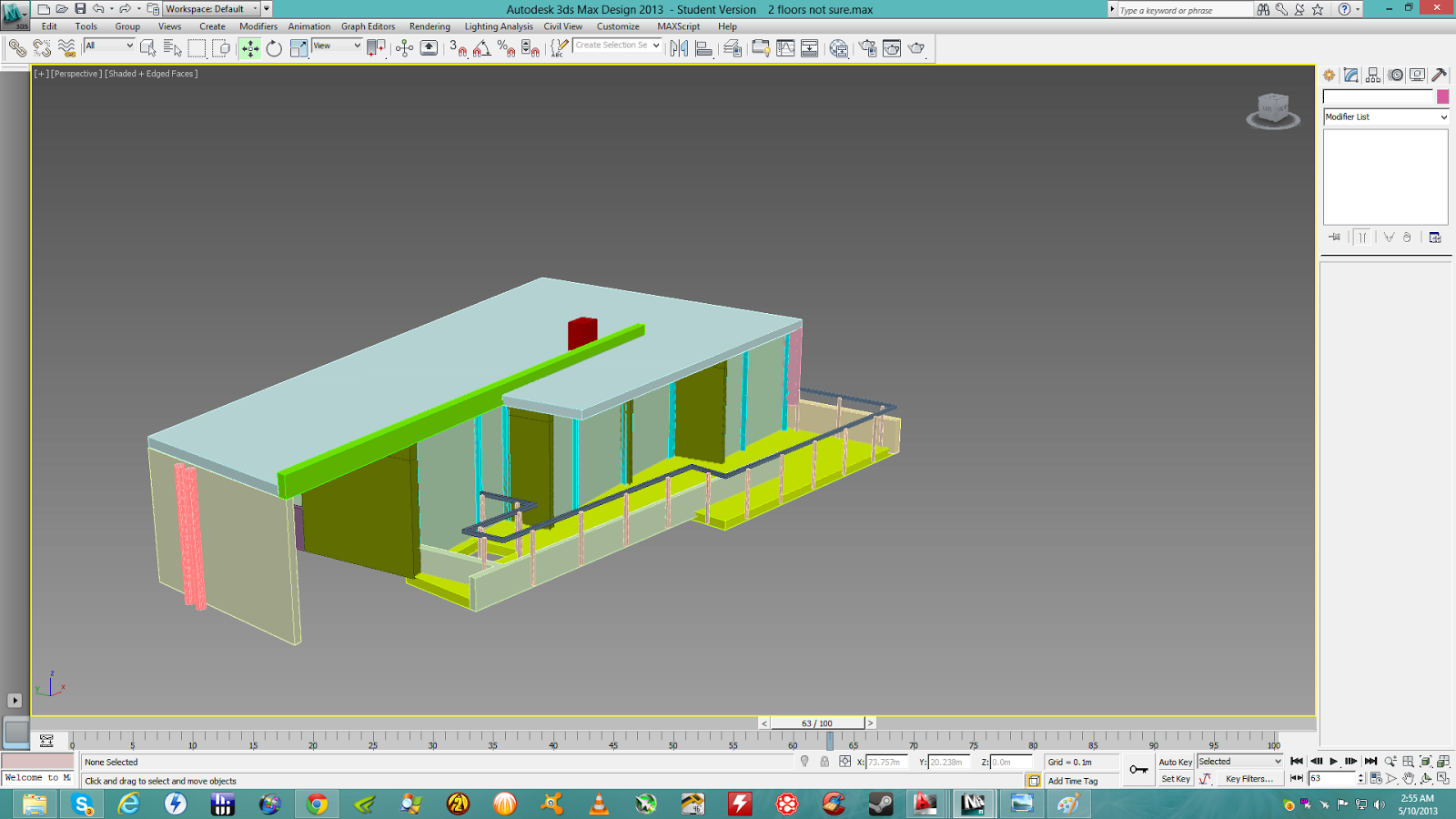Select the Select and Move tool
Image resolution: width=1456 pixels, height=819 pixels.
(x=250, y=48)
